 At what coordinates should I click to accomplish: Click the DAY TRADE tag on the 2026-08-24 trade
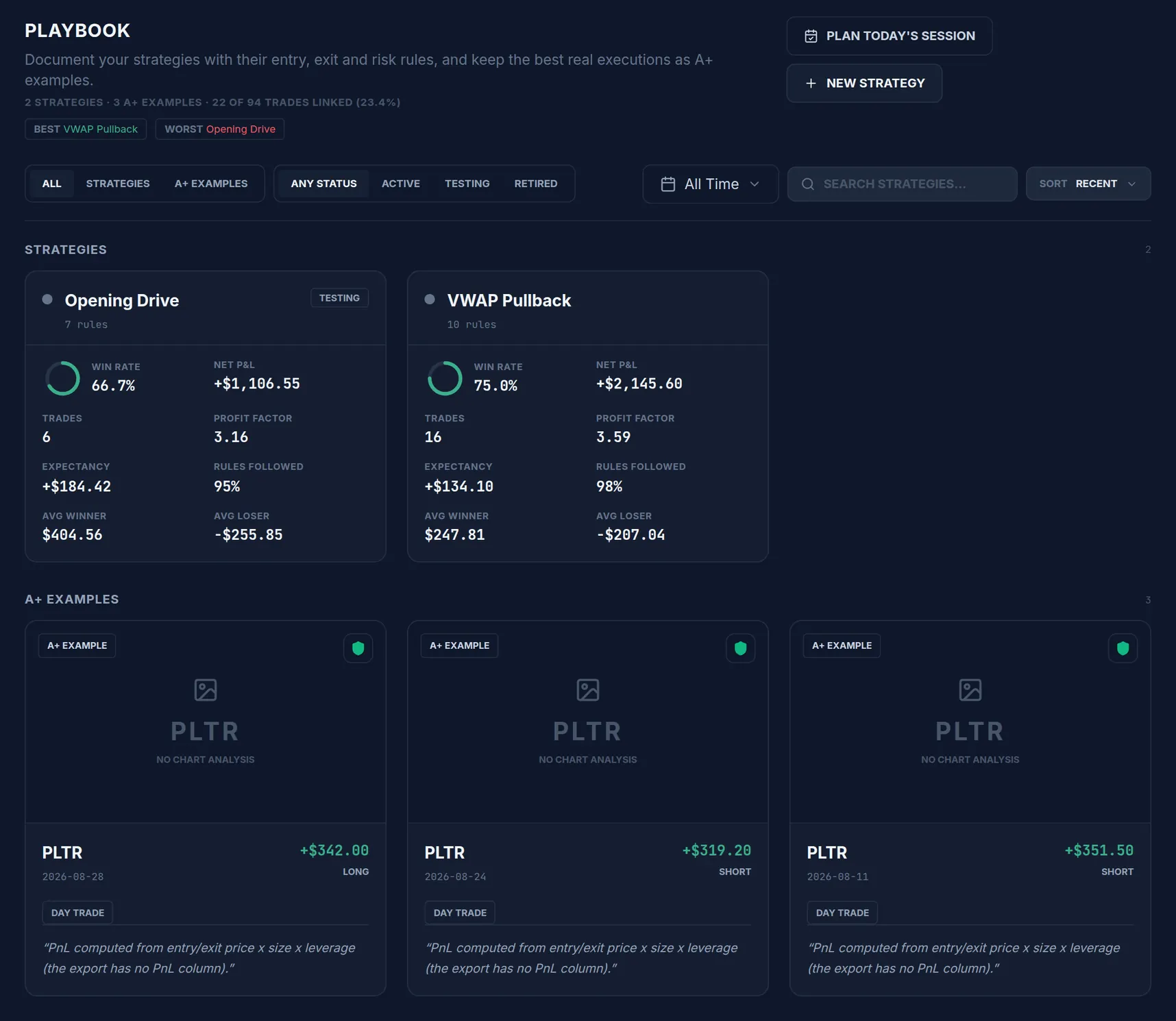(460, 913)
